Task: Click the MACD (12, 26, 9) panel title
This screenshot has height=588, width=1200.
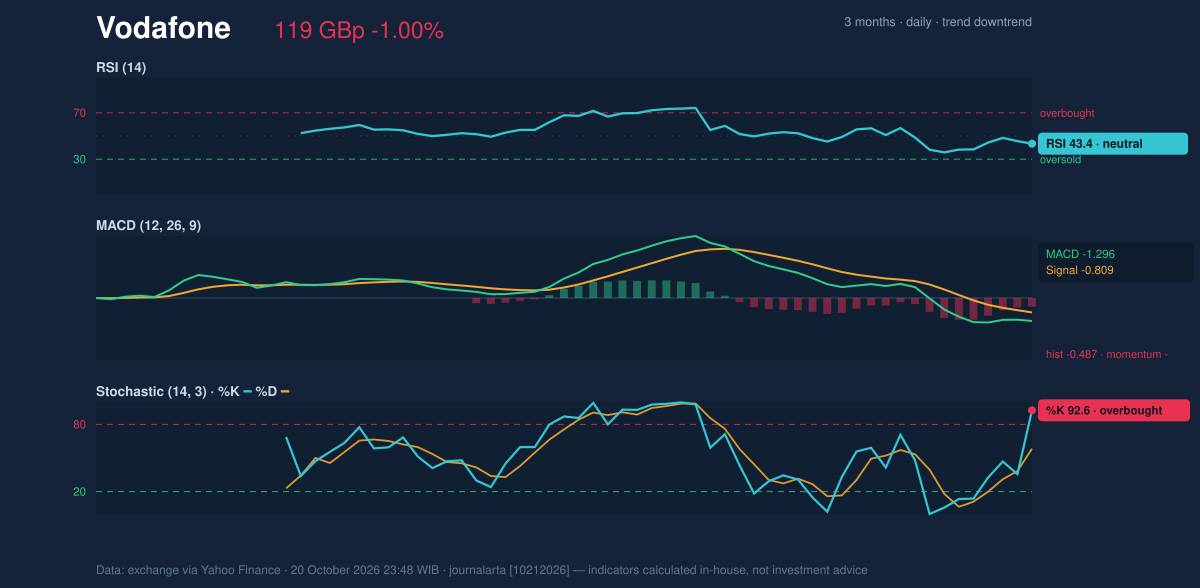Action: [148, 226]
